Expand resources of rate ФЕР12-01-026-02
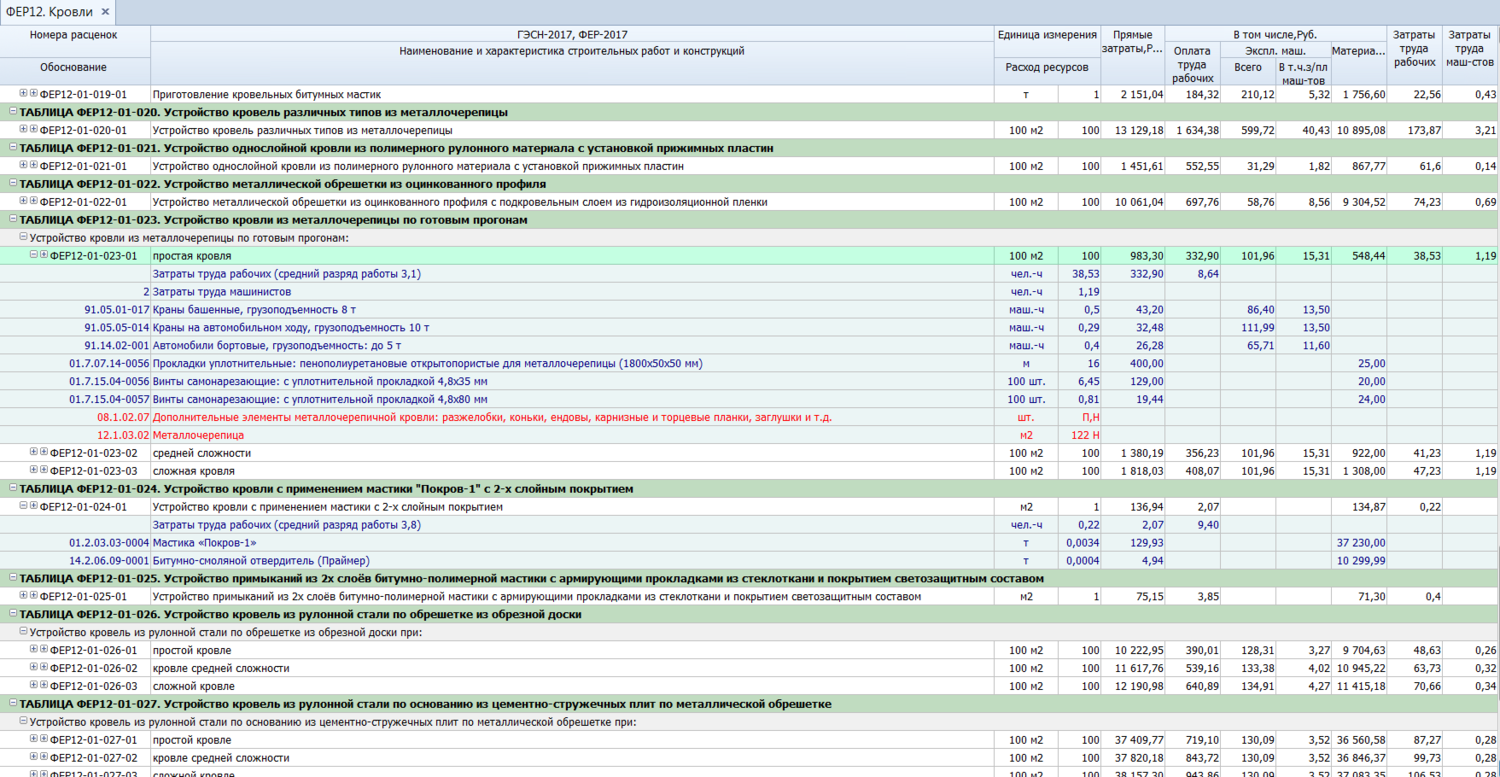This screenshot has height=777, width=1500. (34, 668)
